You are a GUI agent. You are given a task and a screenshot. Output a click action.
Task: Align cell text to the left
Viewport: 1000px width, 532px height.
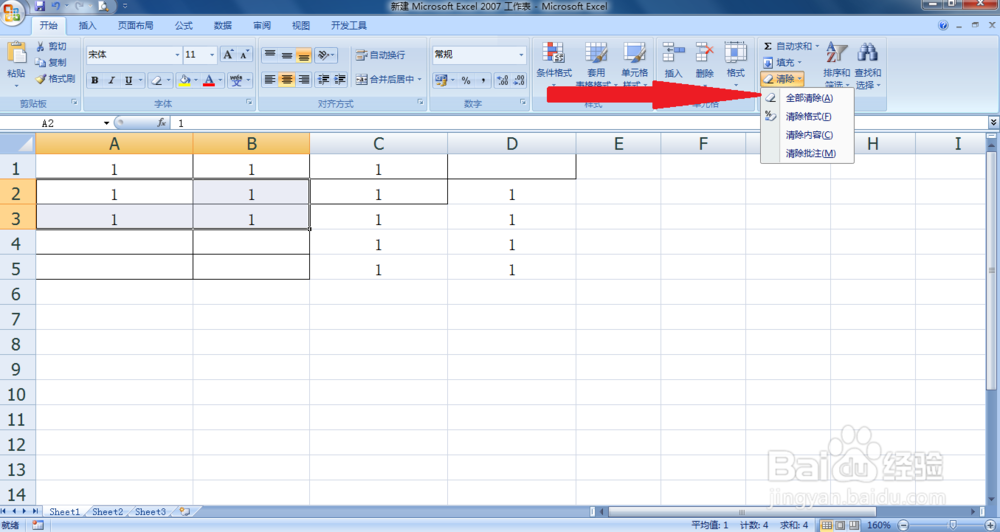pyautogui.click(x=270, y=80)
